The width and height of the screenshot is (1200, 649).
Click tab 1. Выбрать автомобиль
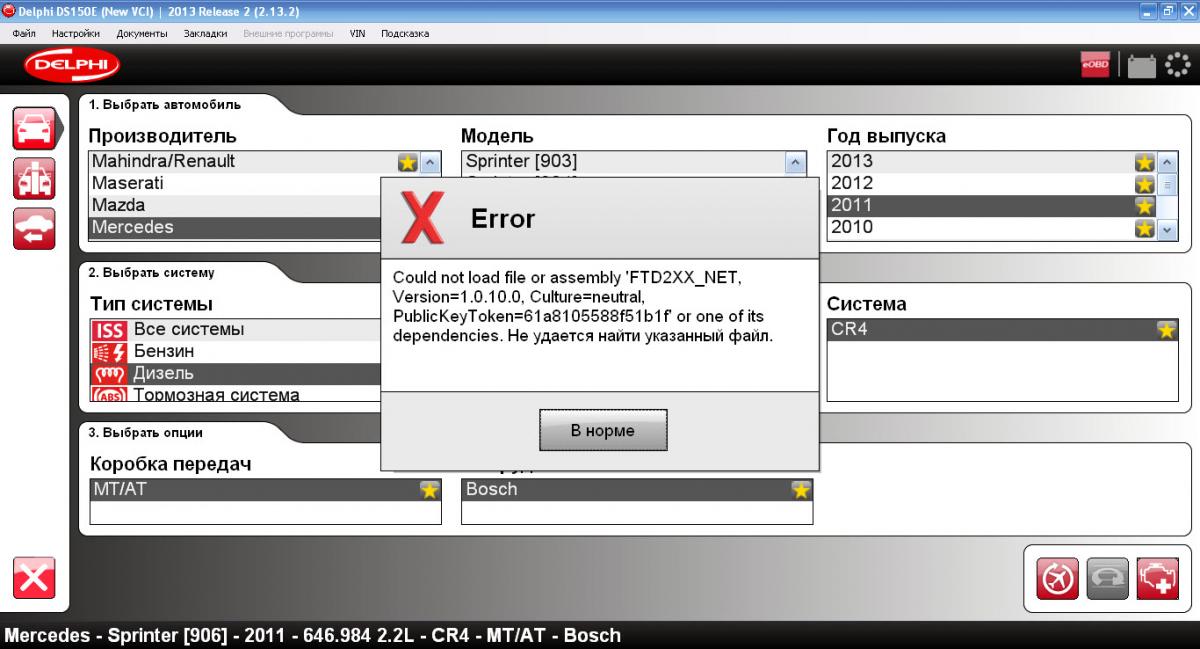(x=165, y=104)
